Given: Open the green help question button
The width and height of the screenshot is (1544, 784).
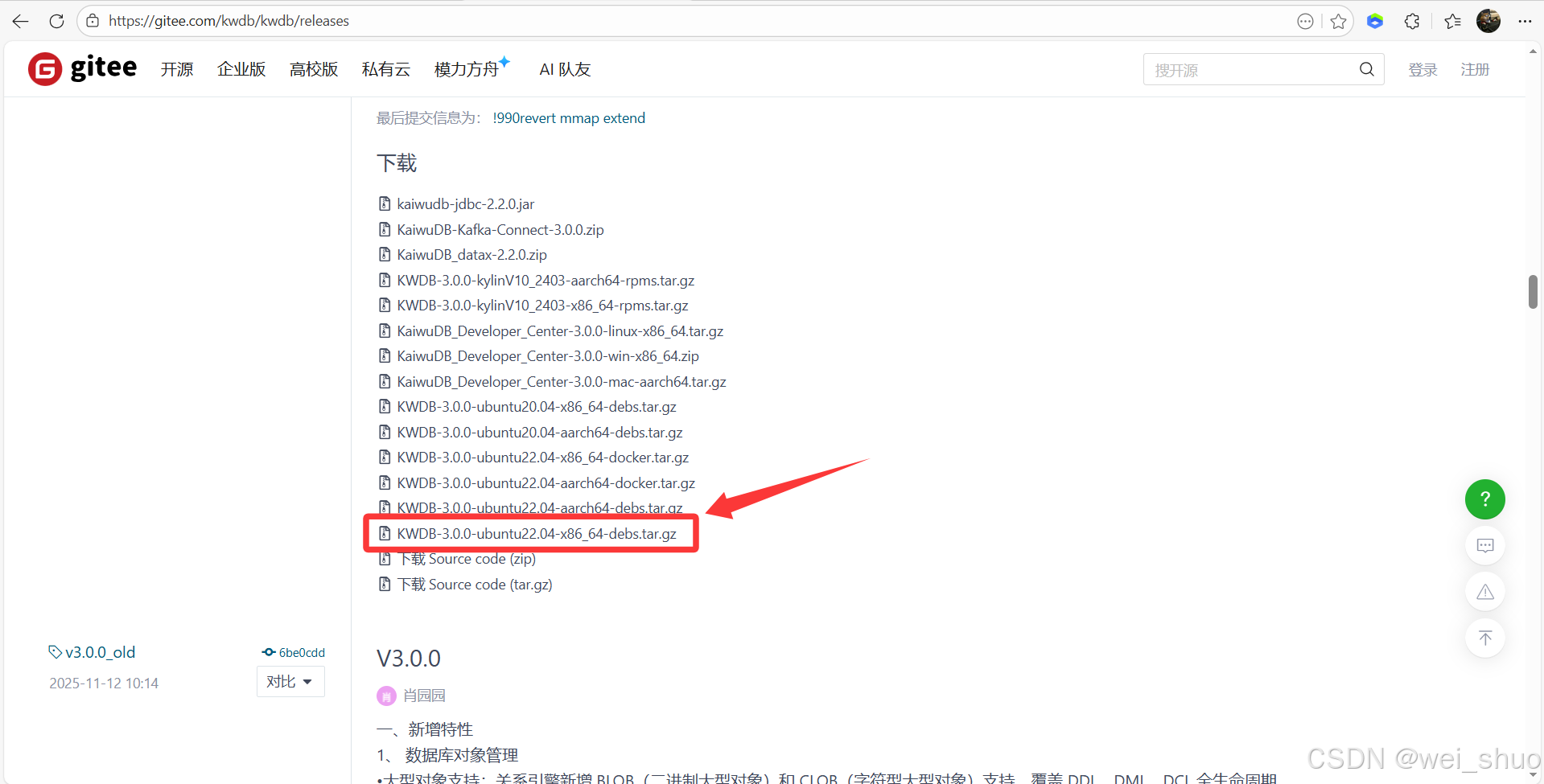Looking at the screenshot, I should [1484, 499].
